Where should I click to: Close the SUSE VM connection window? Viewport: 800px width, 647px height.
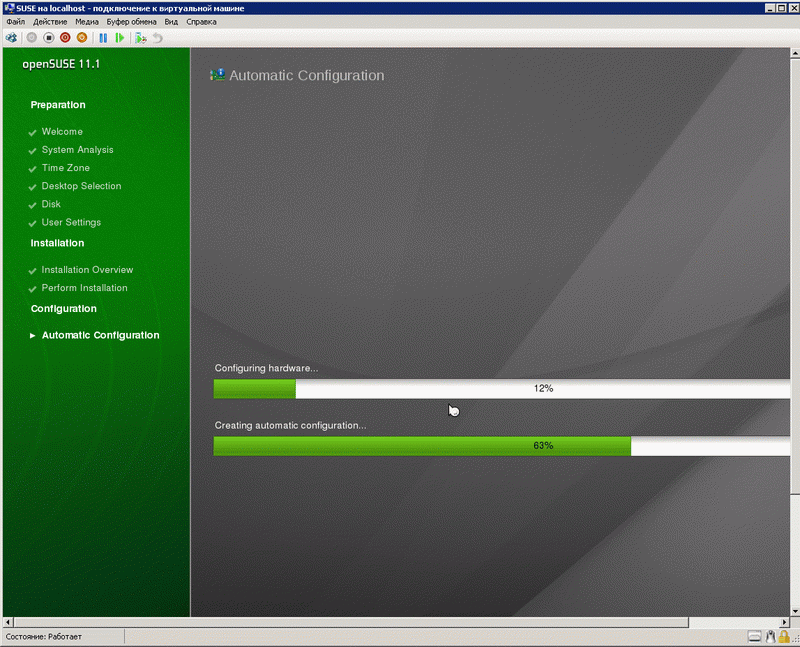coord(793,8)
